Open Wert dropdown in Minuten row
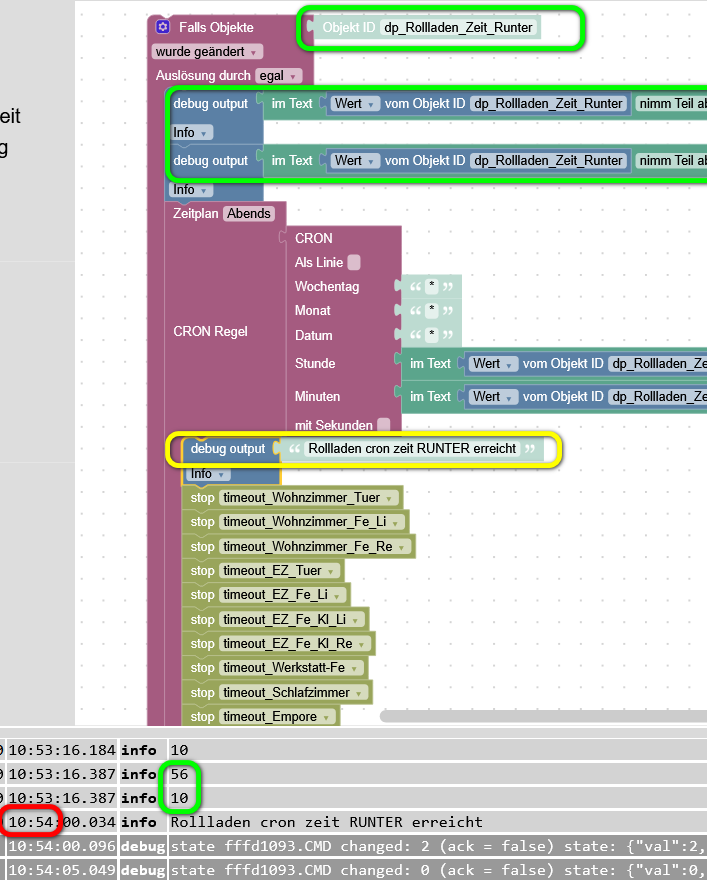Viewport: 707px width, 882px height. pyautogui.click(x=493, y=397)
